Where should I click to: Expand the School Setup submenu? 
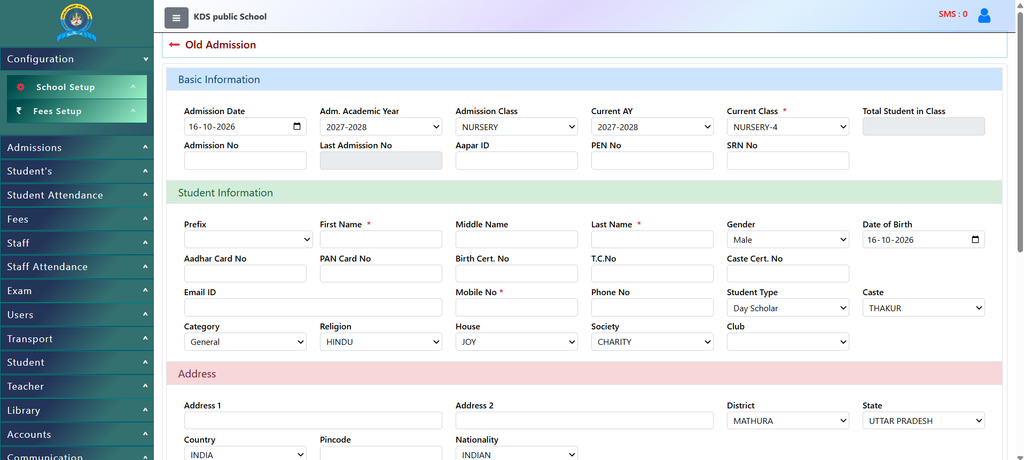point(77,87)
